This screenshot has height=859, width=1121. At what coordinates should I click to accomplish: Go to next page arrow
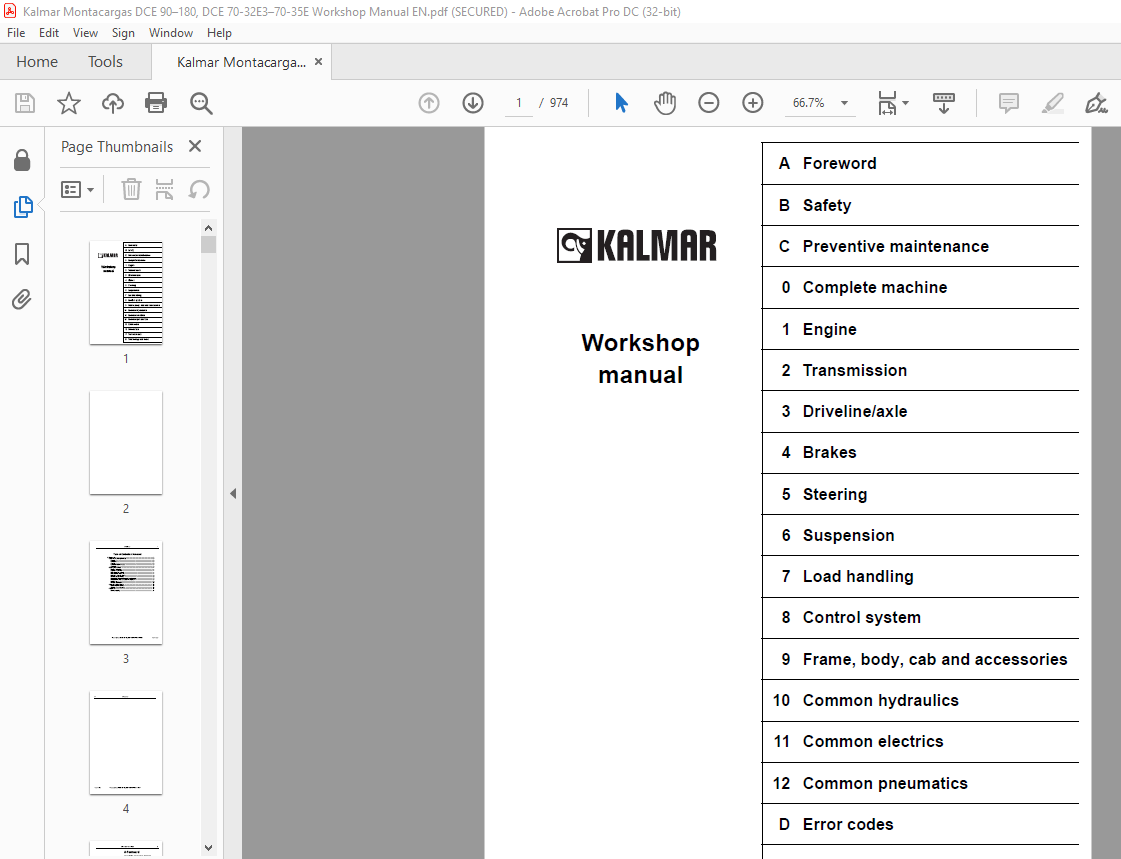(473, 103)
